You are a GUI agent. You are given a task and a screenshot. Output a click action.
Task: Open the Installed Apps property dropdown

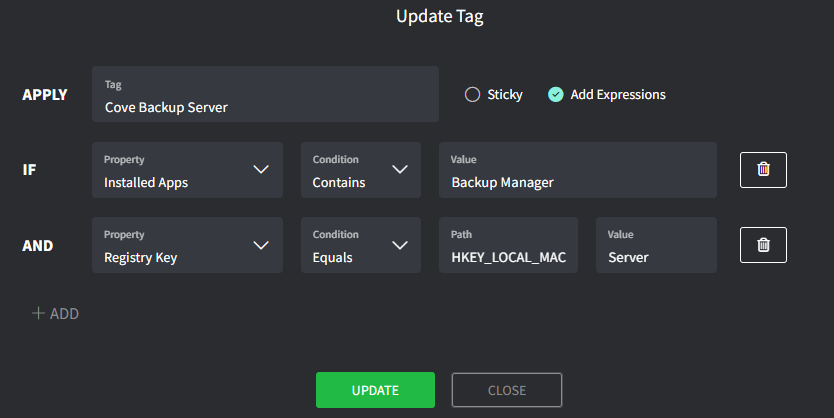(x=187, y=170)
